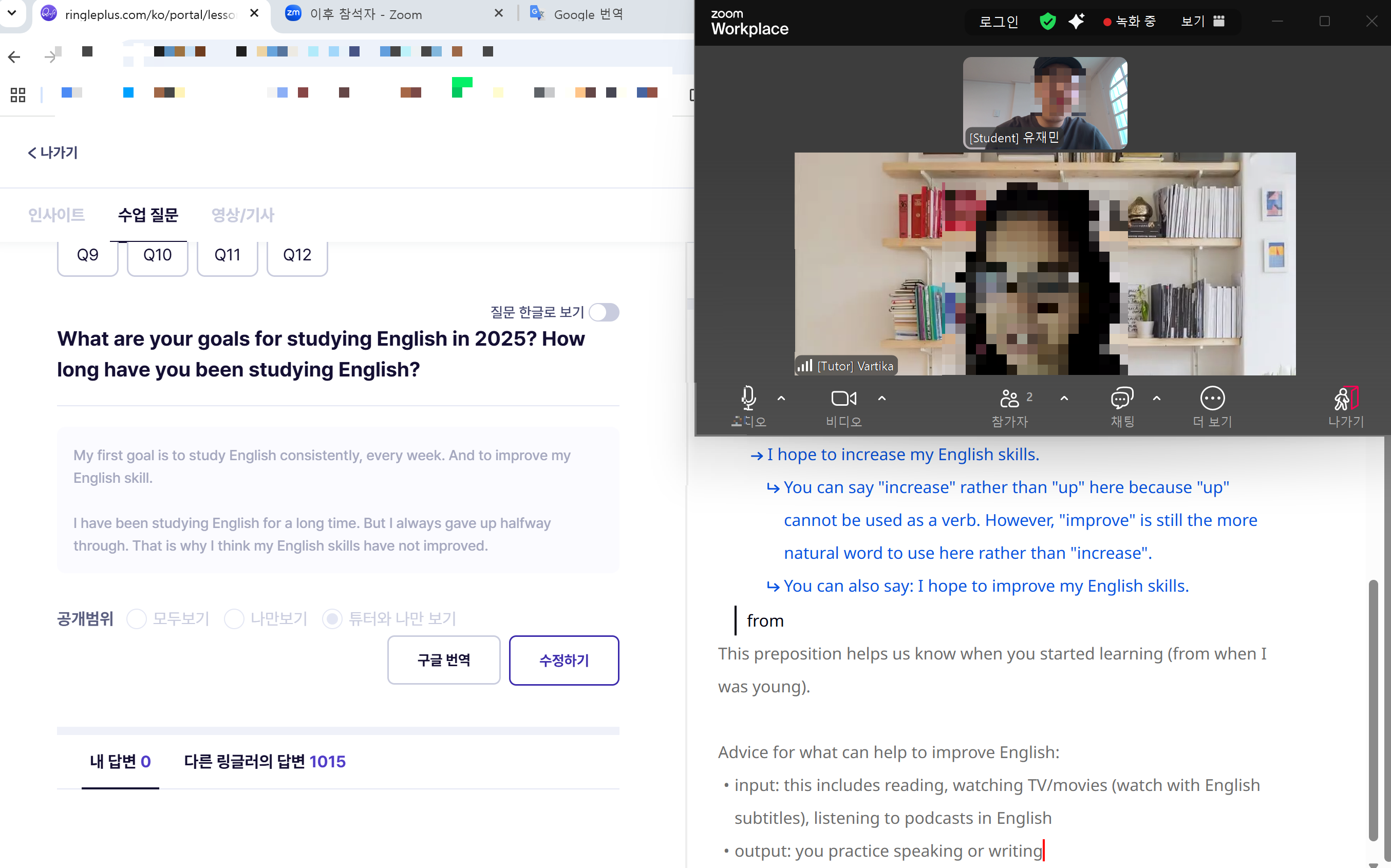1391x868 pixels.
Task: Expand the audio options chevron
Action: click(x=781, y=397)
